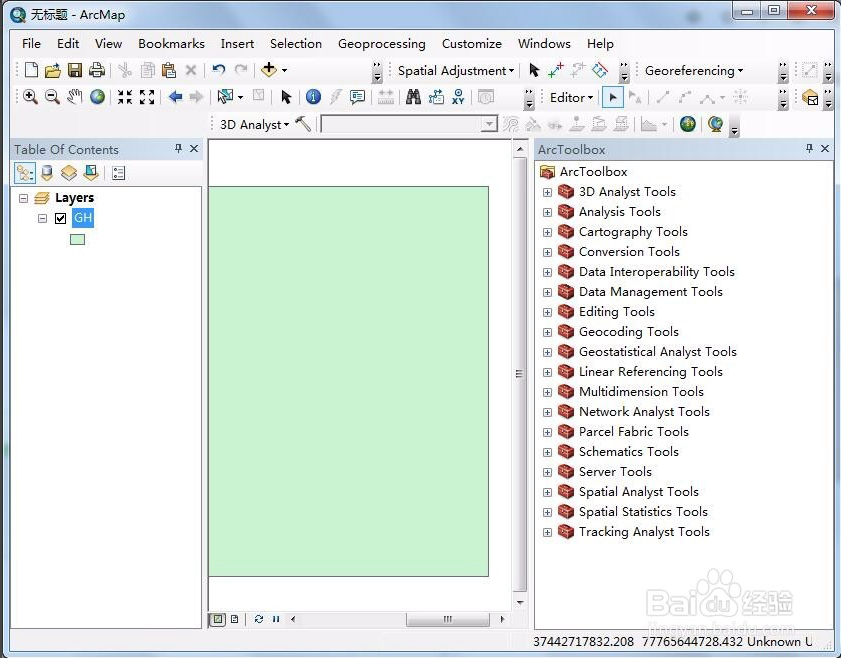Pin the Table Of Contents panel
The image size is (841, 658).
click(179, 149)
